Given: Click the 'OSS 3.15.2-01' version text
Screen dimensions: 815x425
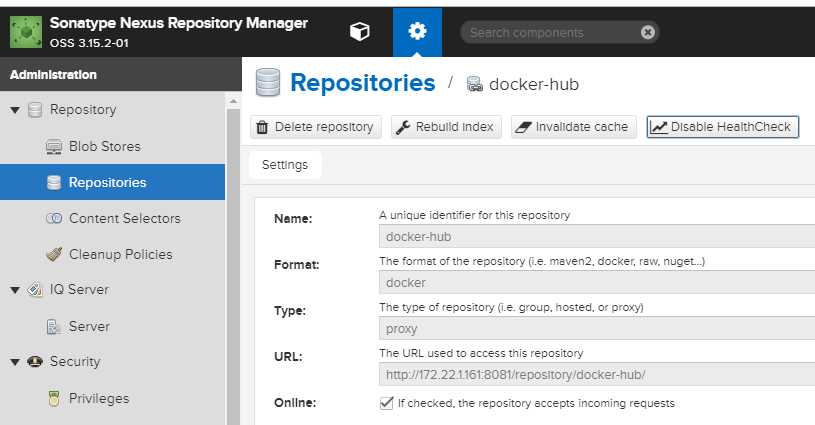Looking at the screenshot, I should tap(89, 43).
